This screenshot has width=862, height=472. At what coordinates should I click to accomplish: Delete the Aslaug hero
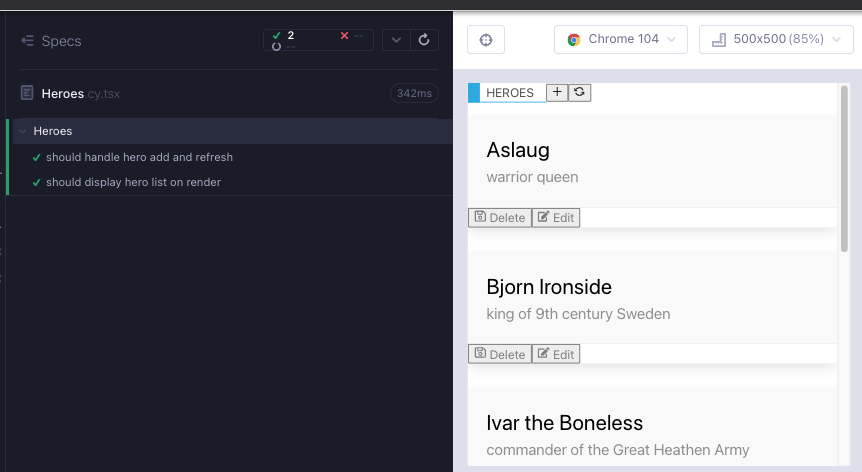(500, 218)
